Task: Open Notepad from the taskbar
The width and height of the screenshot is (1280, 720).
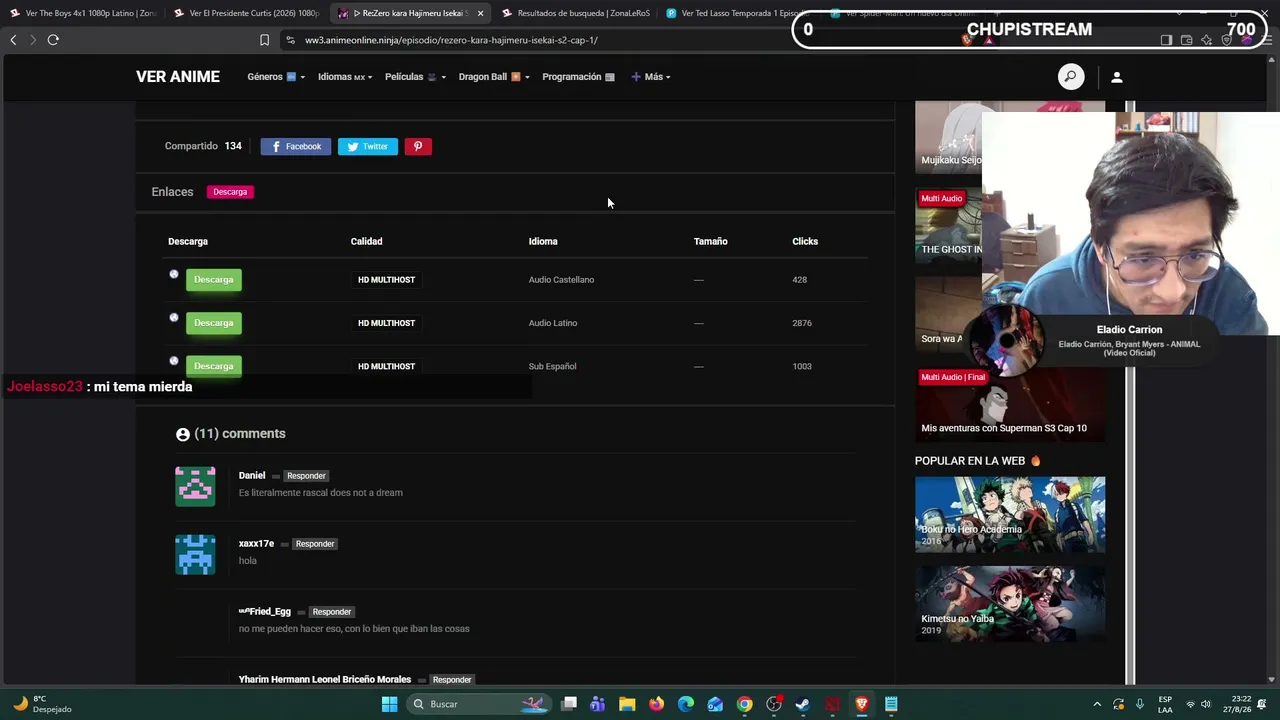Action: (891, 704)
